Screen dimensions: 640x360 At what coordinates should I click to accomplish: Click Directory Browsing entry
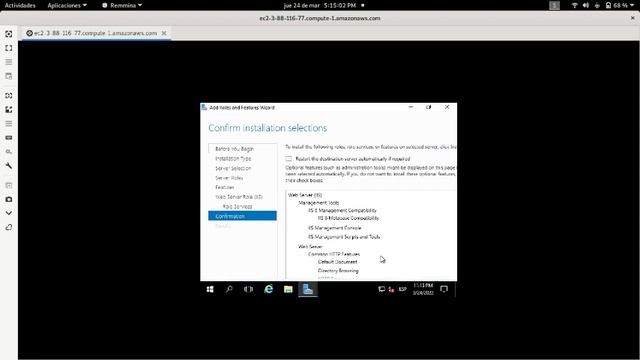point(338,271)
